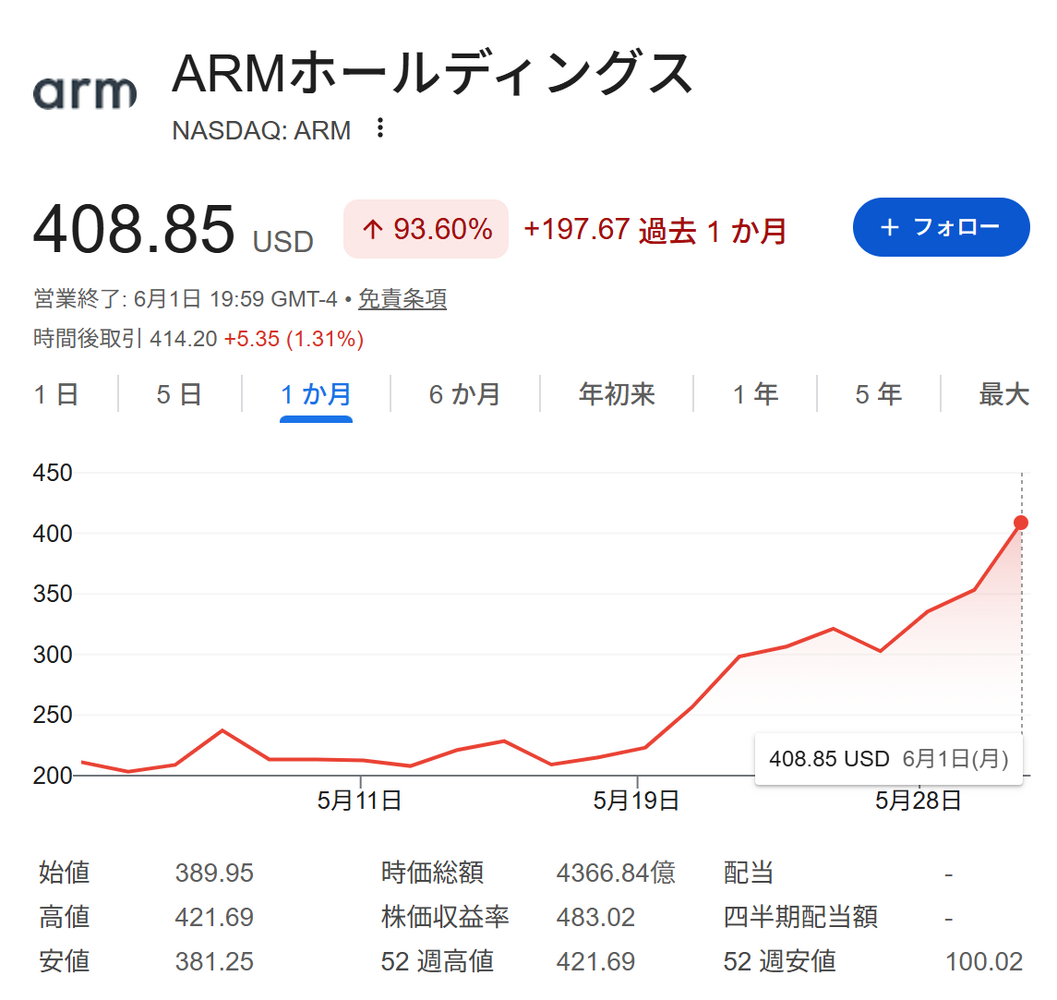Click the NASDAQ: ARM ticker text
1057x1000 pixels.
pos(262,130)
